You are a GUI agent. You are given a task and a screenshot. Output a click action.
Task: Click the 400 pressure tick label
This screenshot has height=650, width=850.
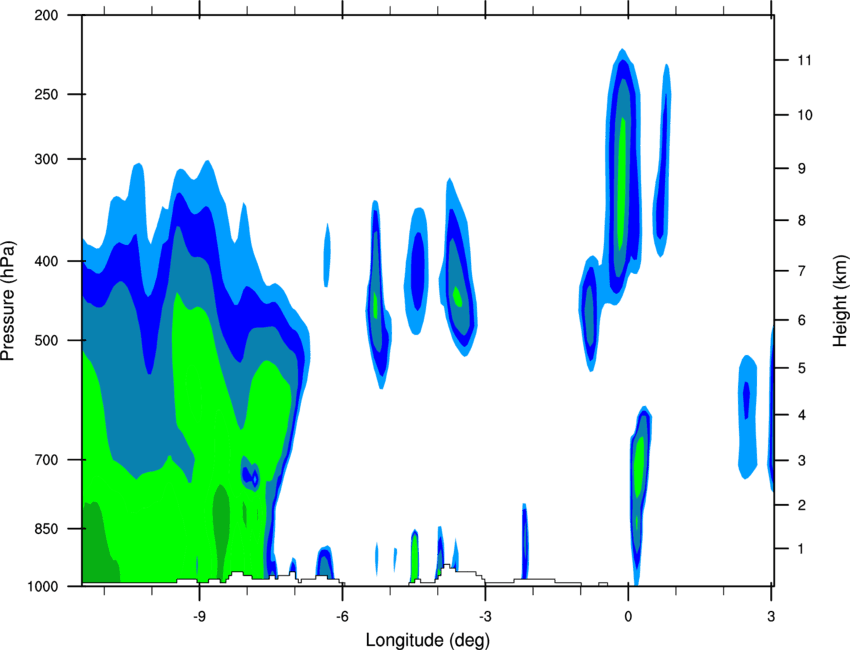(46, 261)
